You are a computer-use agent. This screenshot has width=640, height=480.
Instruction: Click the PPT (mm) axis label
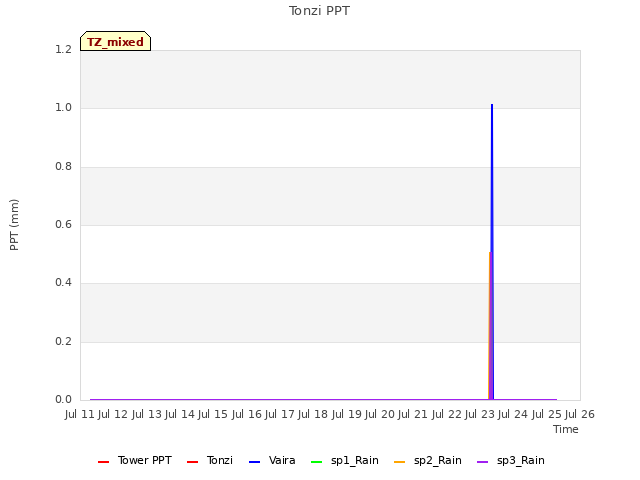(x=14, y=225)
